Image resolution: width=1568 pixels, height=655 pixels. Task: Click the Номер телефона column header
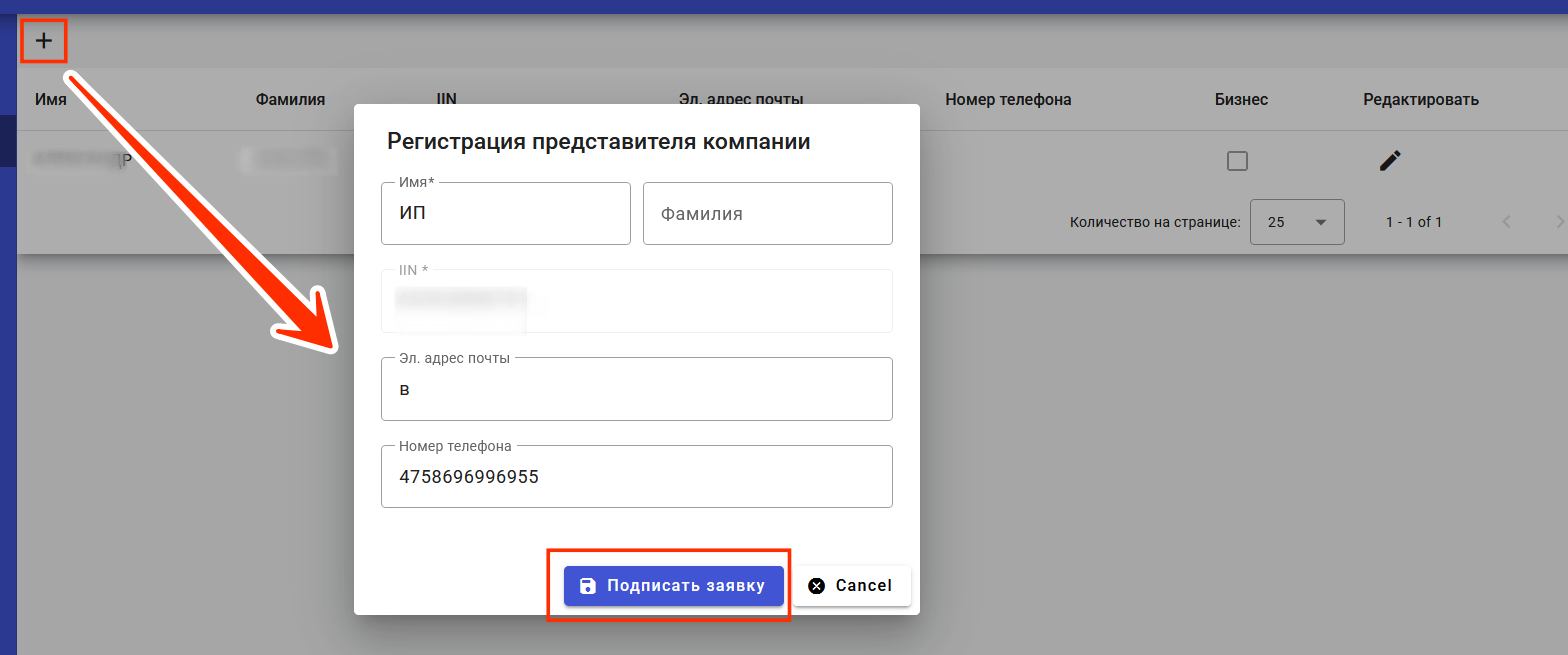1008,99
